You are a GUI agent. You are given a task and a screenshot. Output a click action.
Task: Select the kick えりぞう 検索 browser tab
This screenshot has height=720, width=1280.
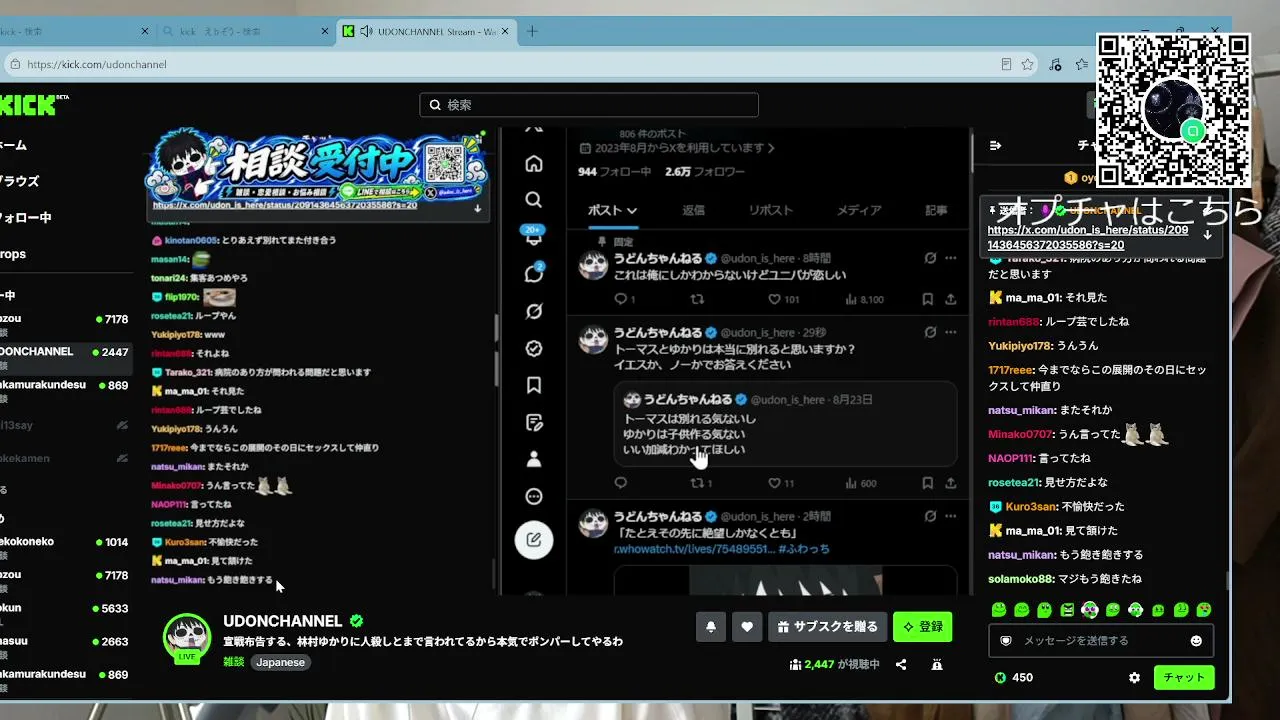point(244,31)
